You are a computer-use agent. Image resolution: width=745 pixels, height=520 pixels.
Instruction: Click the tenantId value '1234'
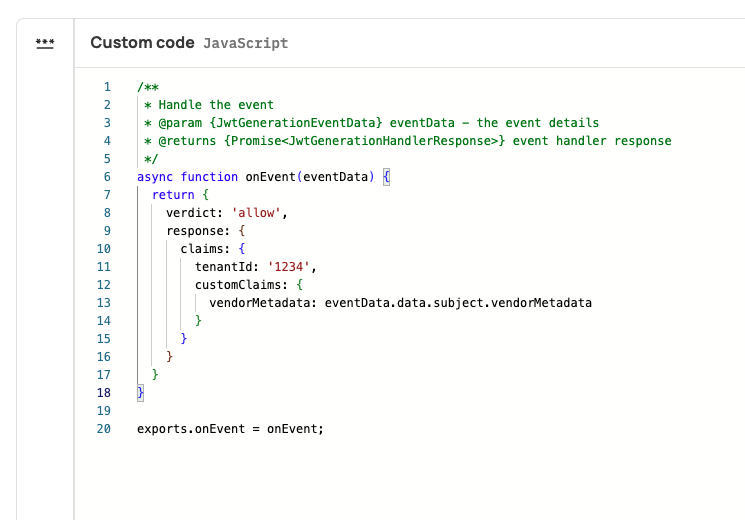[292, 267]
